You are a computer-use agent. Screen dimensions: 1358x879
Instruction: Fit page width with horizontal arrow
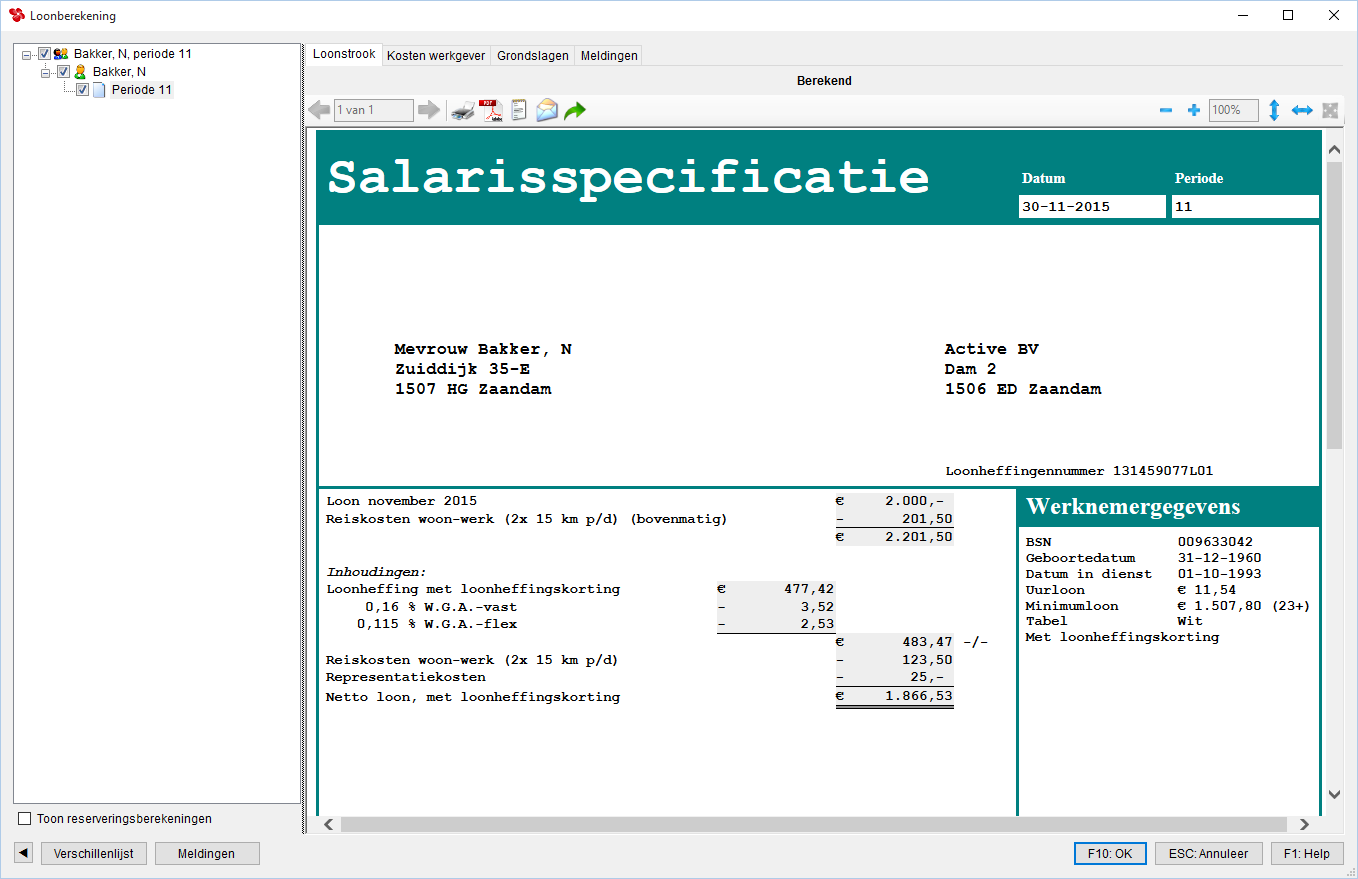pos(1301,111)
